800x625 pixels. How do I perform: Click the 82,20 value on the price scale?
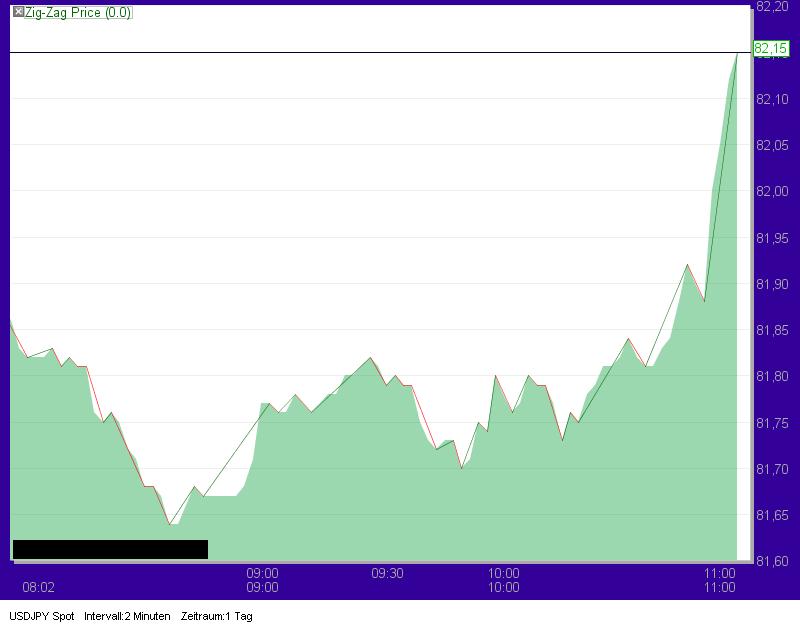point(773,9)
